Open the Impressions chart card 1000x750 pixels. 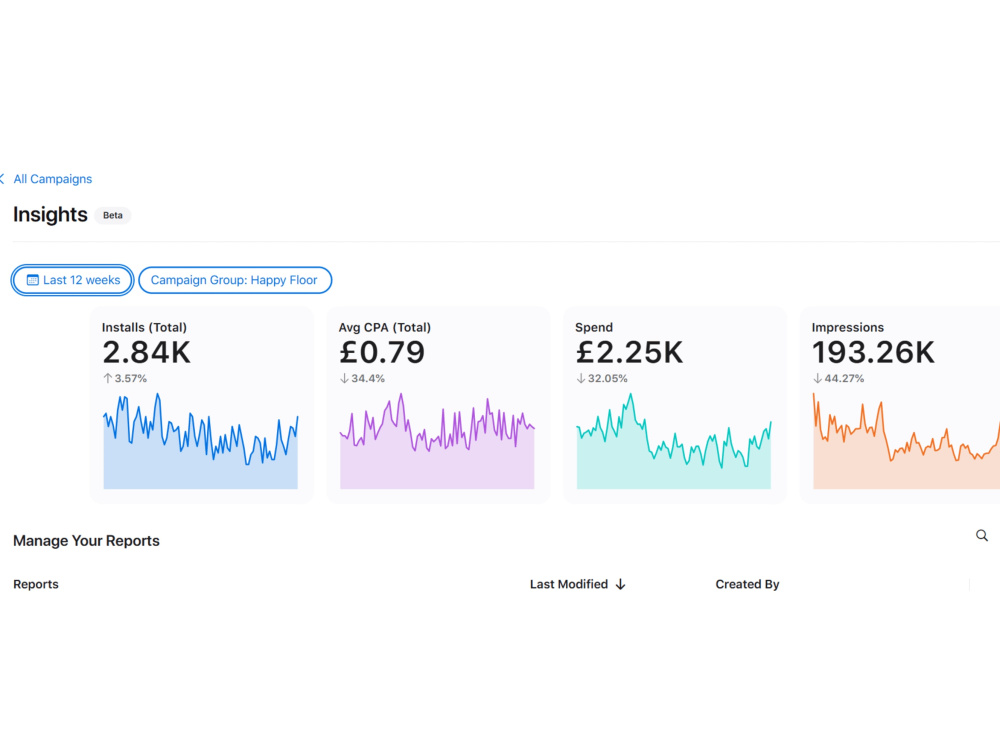coord(900,405)
